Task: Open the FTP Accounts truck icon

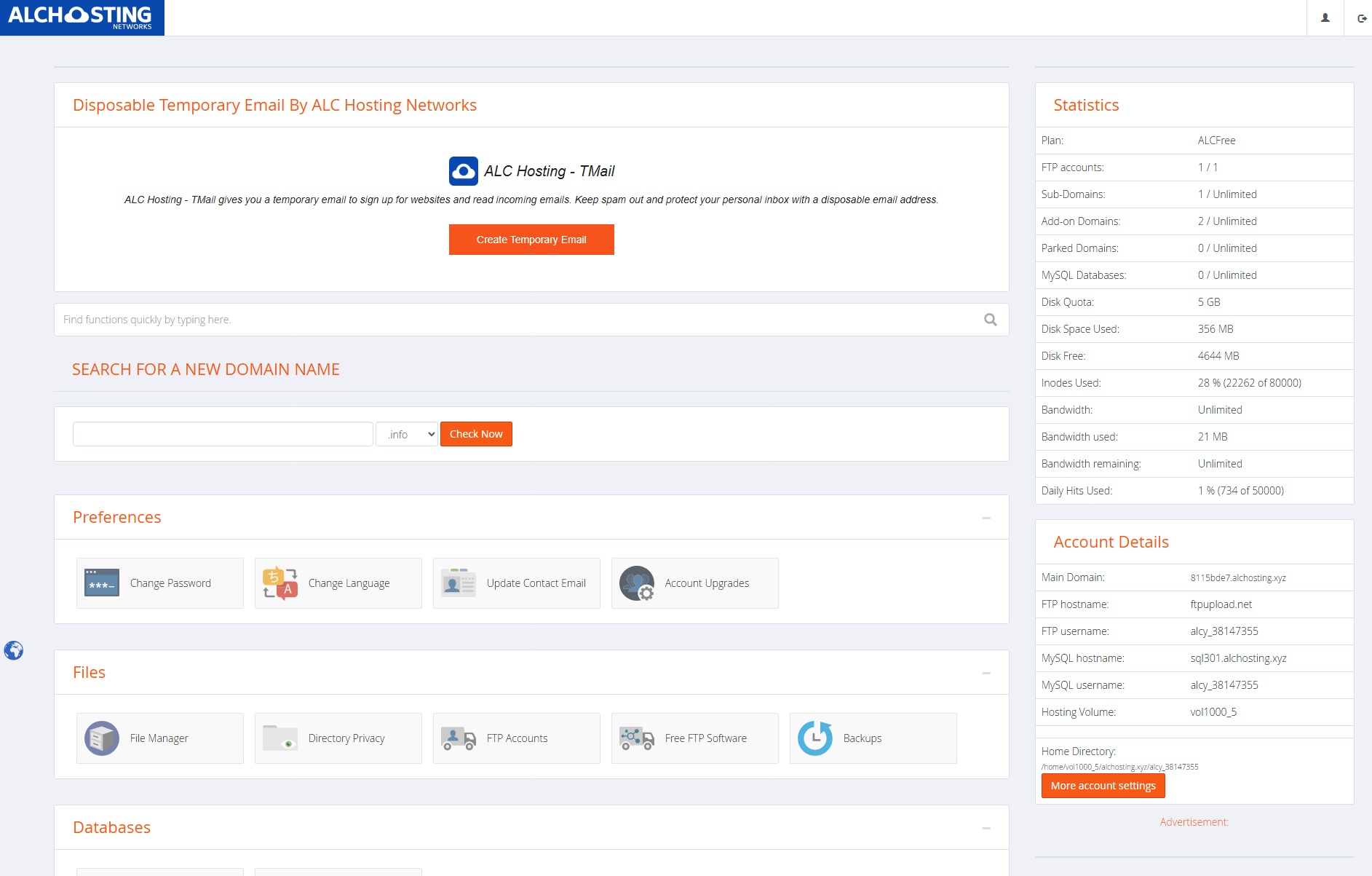Action: (x=459, y=738)
